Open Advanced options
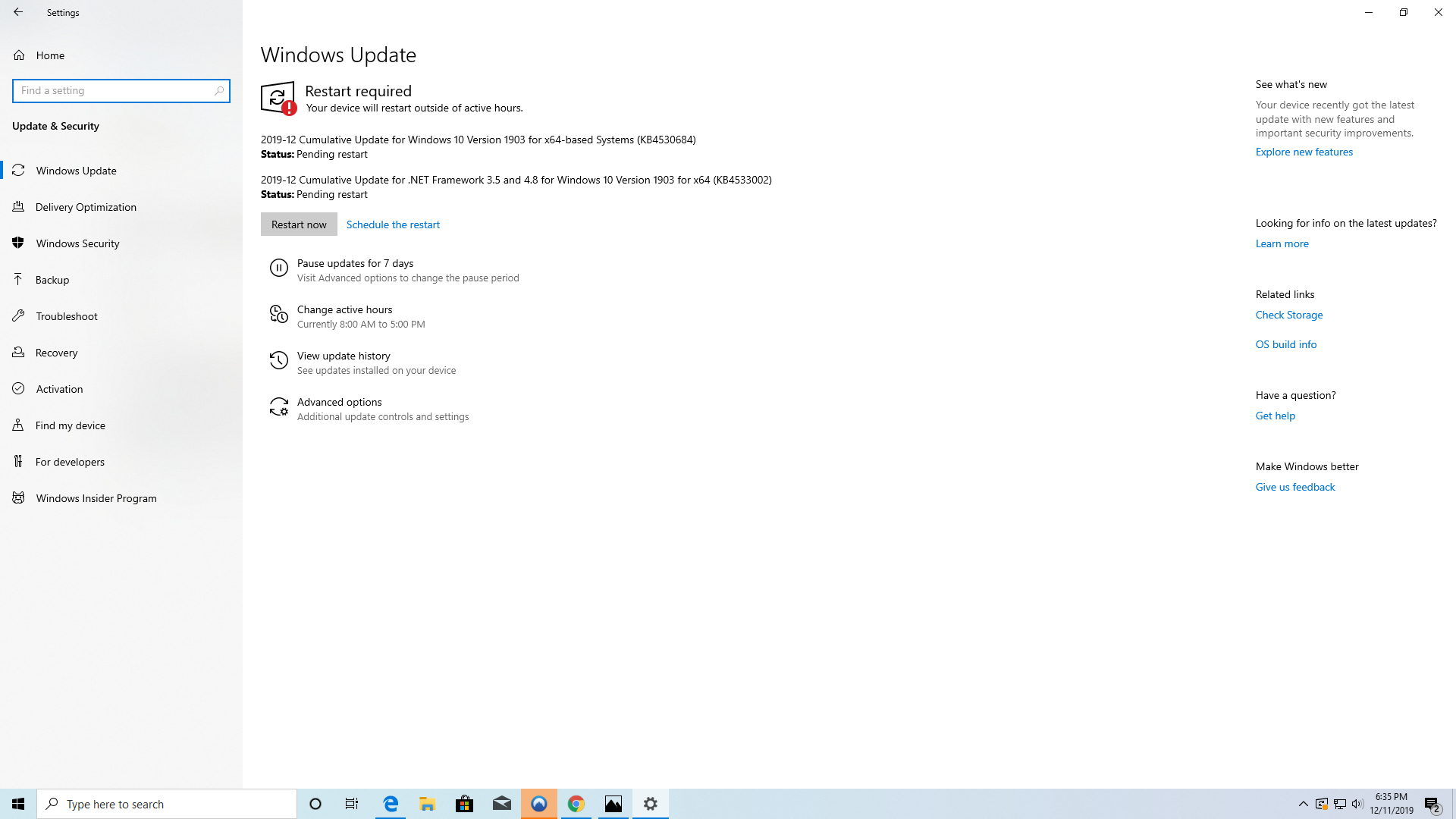This screenshot has height=819, width=1456. [x=339, y=402]
